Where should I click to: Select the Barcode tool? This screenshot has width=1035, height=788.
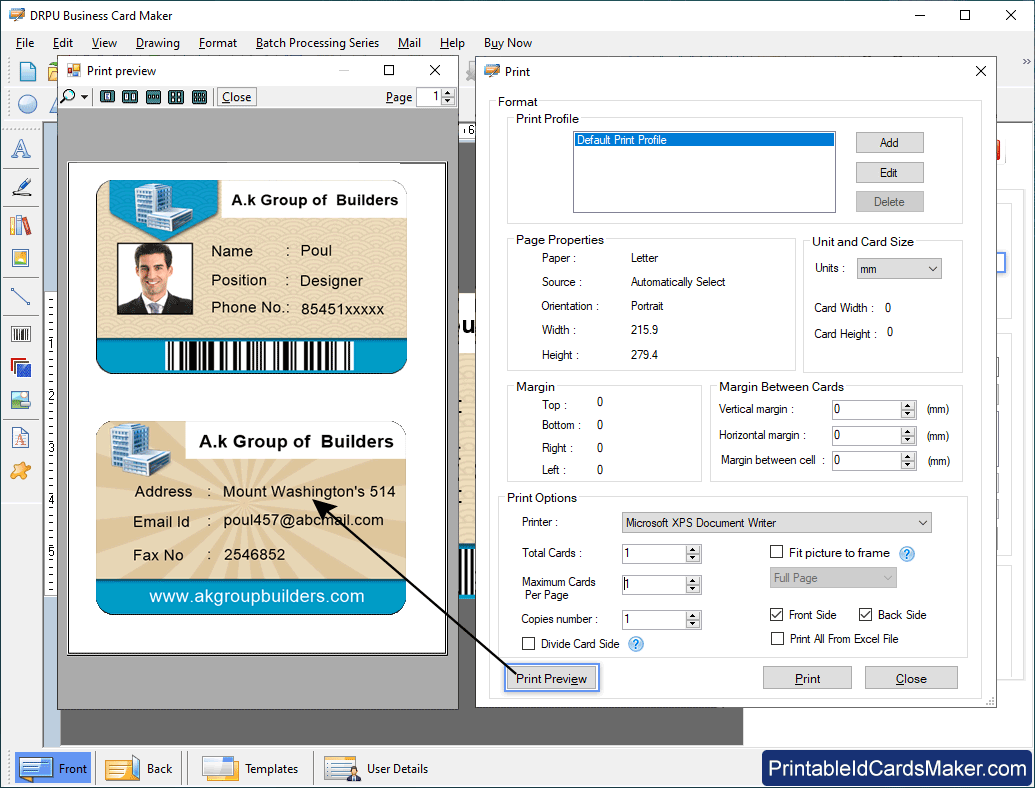(x=21, y=334)
